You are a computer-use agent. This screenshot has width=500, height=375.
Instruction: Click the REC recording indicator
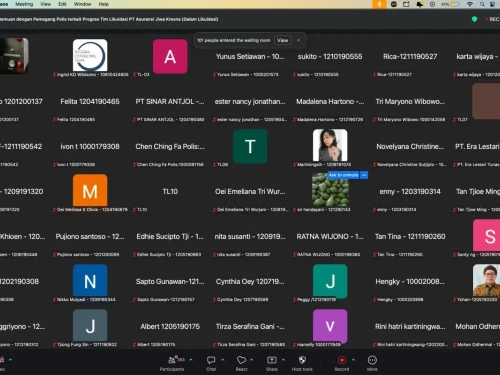[x=493, y=19]
